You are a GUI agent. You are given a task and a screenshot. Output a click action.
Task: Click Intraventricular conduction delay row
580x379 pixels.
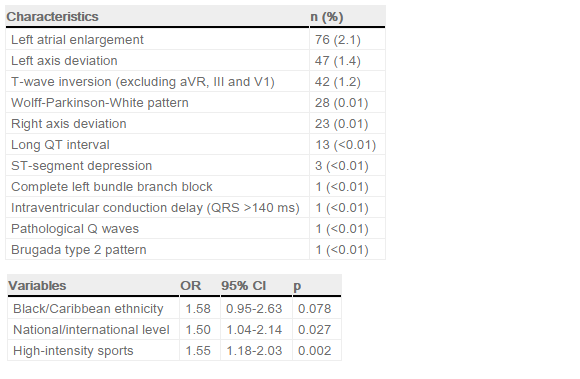[x=195, y=208]
